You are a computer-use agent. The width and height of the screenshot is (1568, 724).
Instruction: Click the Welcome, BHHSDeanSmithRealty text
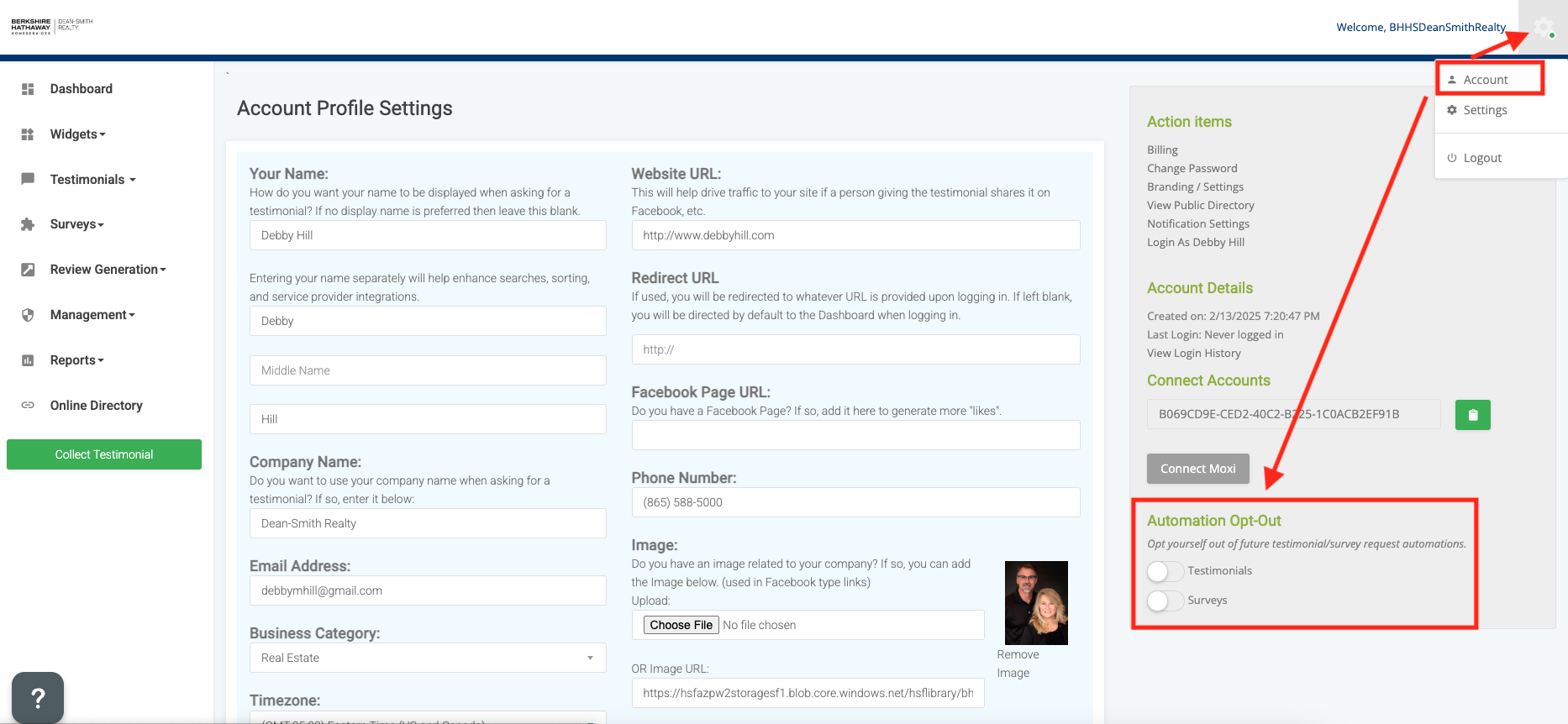(x=1421, y=27)
